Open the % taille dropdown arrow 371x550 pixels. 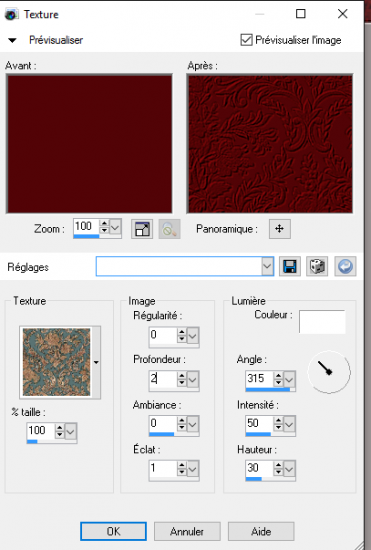coord(70,431)
